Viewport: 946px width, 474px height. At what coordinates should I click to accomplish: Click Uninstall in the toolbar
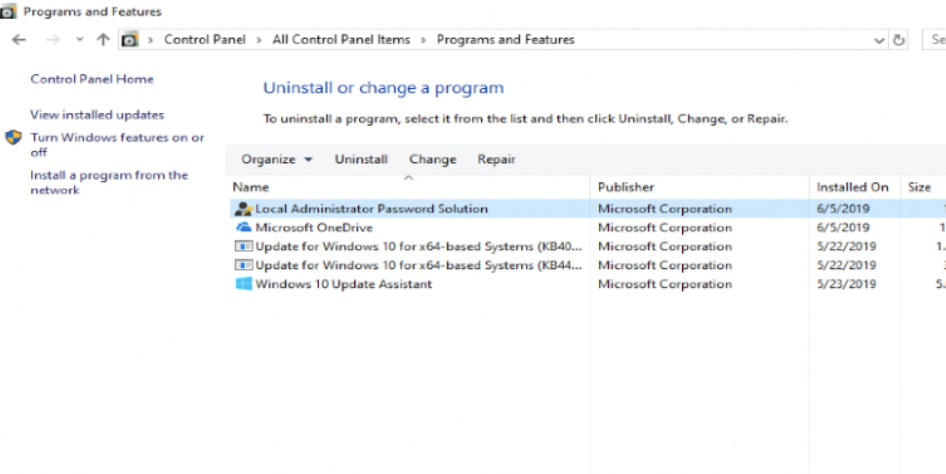coord(361,160)
